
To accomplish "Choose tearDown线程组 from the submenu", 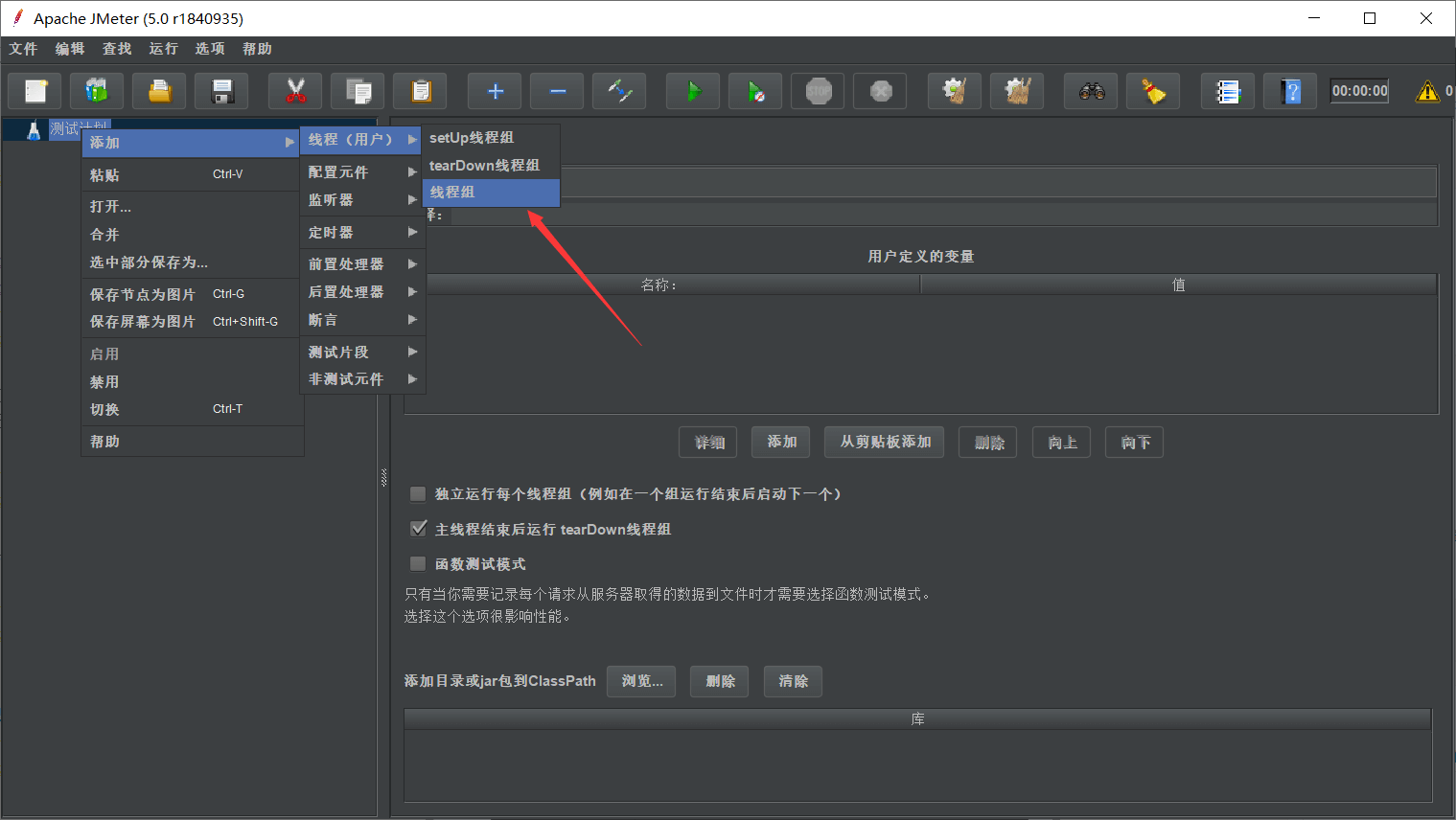I will pyautogui.click(x=491, y=166).
